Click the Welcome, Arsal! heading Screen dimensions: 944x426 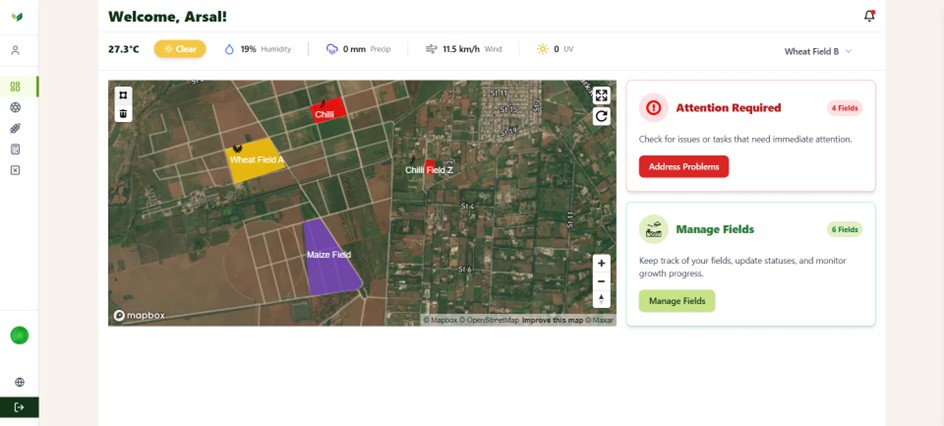pyautogui.click(x=167, y=16)
